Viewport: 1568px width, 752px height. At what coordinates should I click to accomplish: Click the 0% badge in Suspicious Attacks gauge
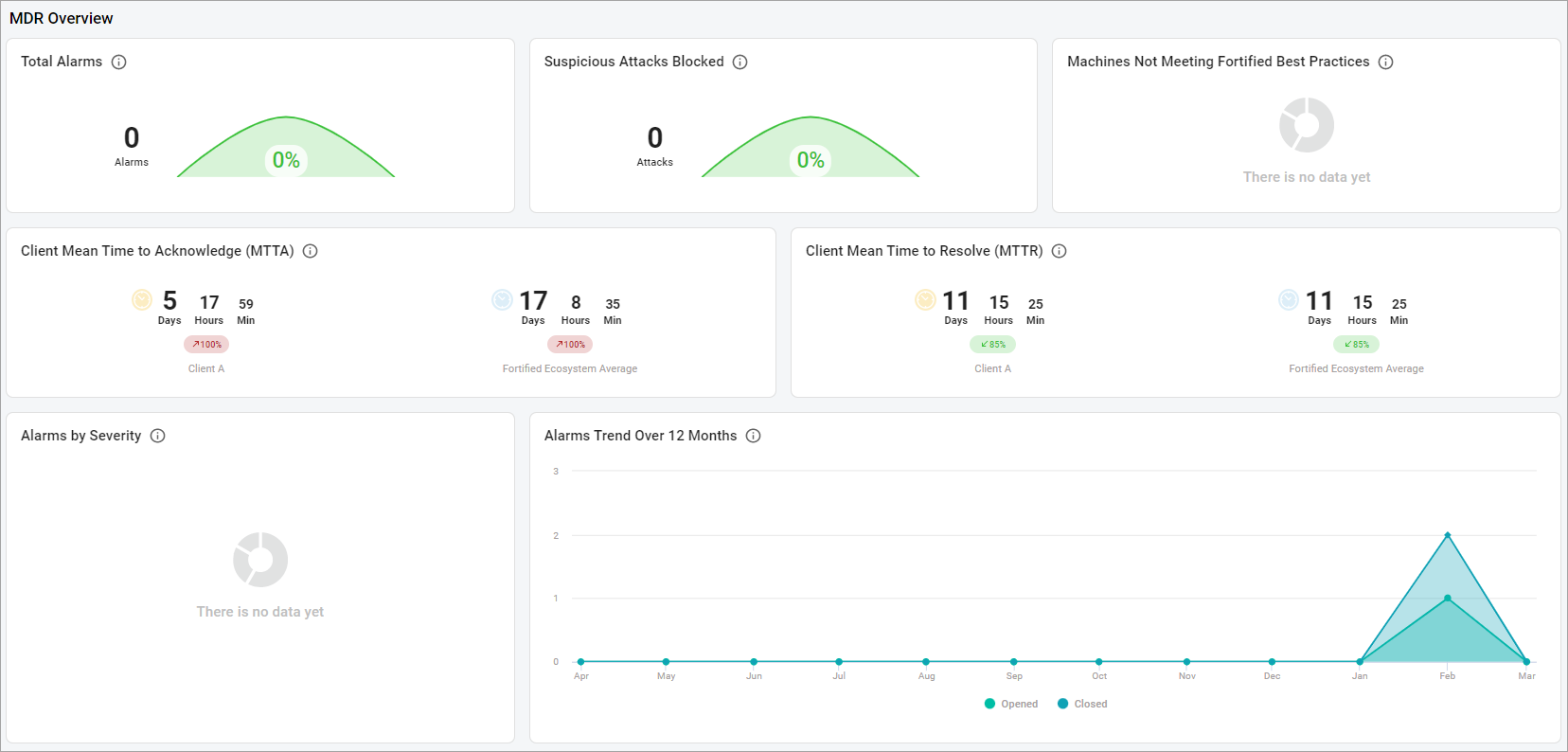pos(811,160)
